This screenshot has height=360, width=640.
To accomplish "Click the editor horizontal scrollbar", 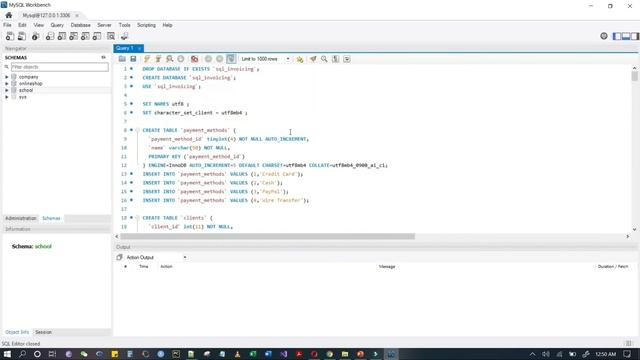I will [x=267, y=236].
